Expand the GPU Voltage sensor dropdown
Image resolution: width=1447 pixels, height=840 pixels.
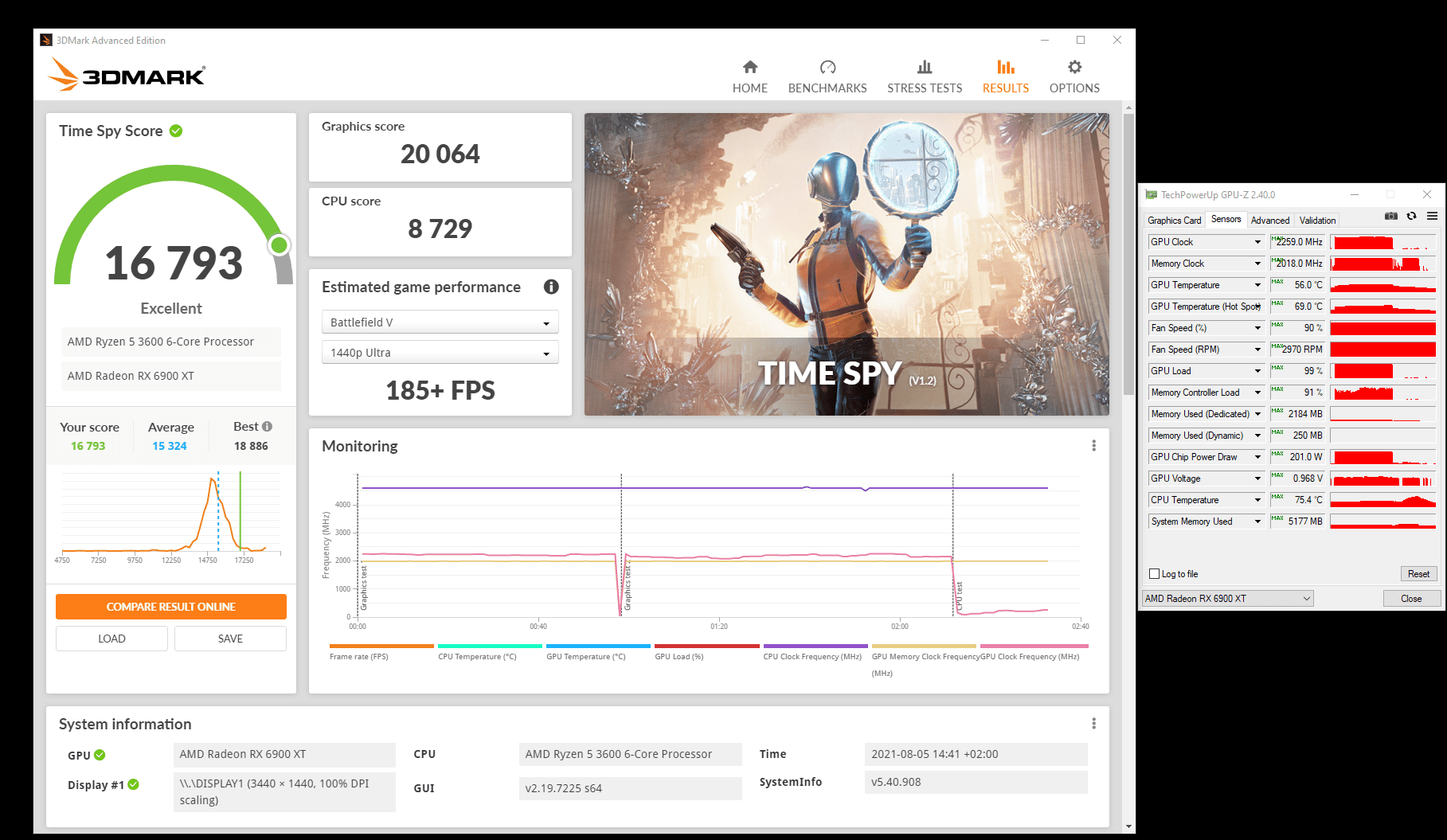click(x=1257, y=479)
